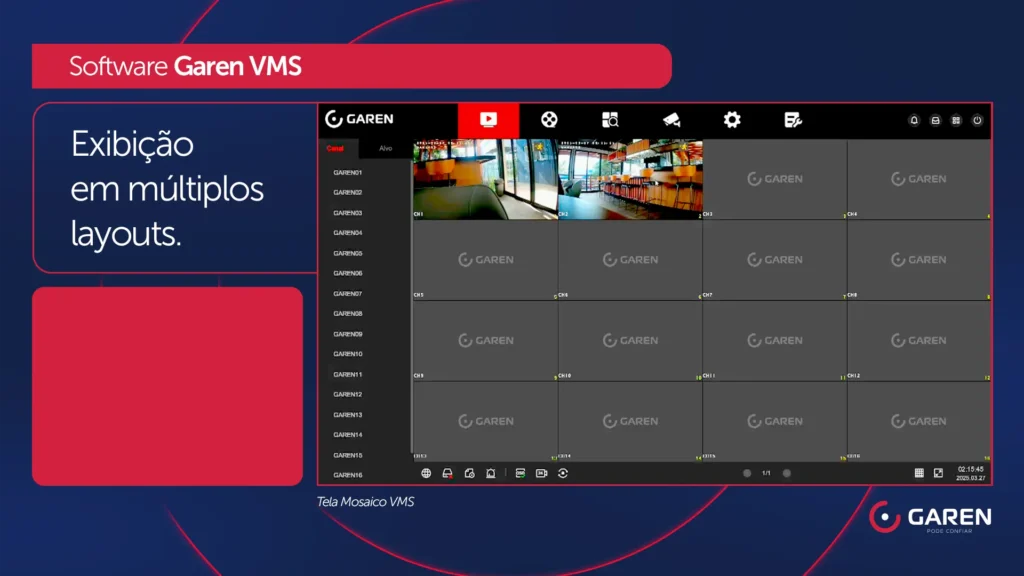Click the video record camera icon
The image size is (1024, 576).
coord(541,473)
